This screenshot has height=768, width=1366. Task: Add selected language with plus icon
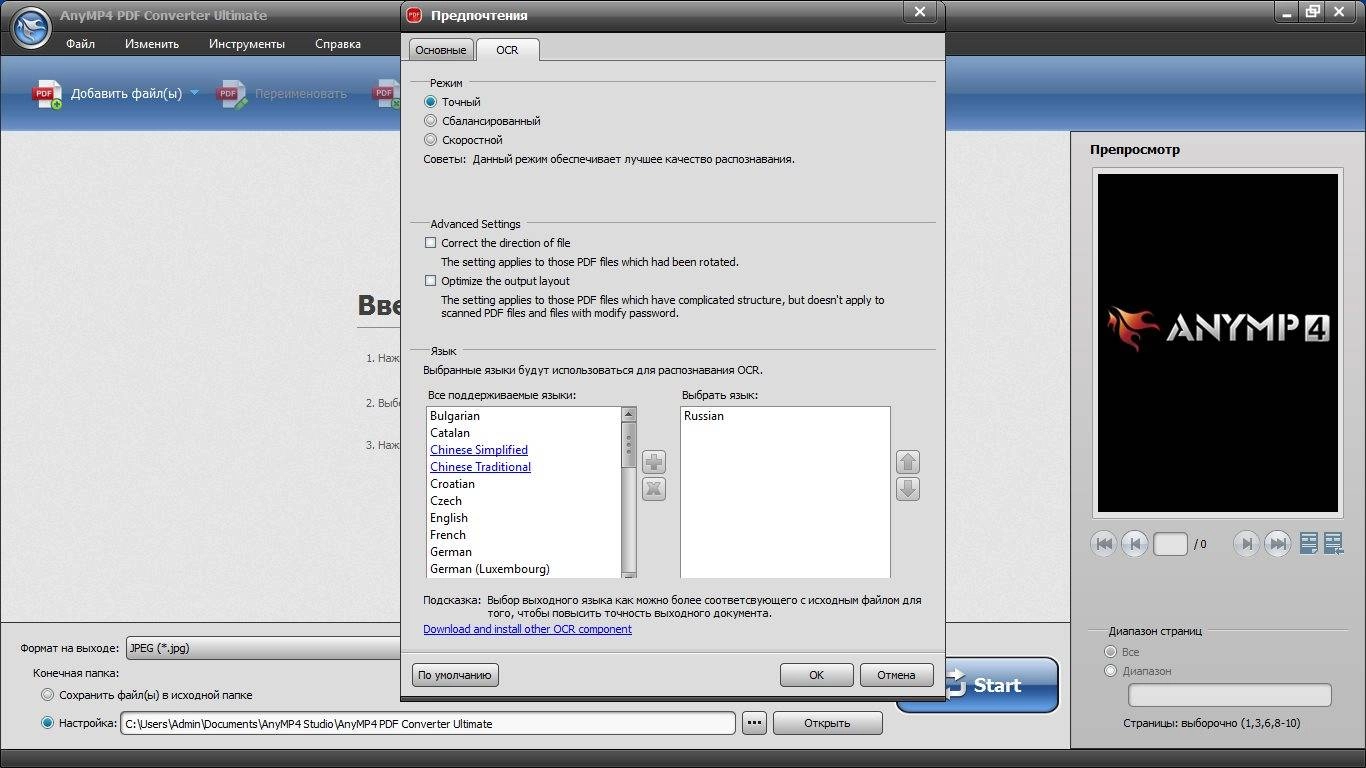[x=654, y=462]
